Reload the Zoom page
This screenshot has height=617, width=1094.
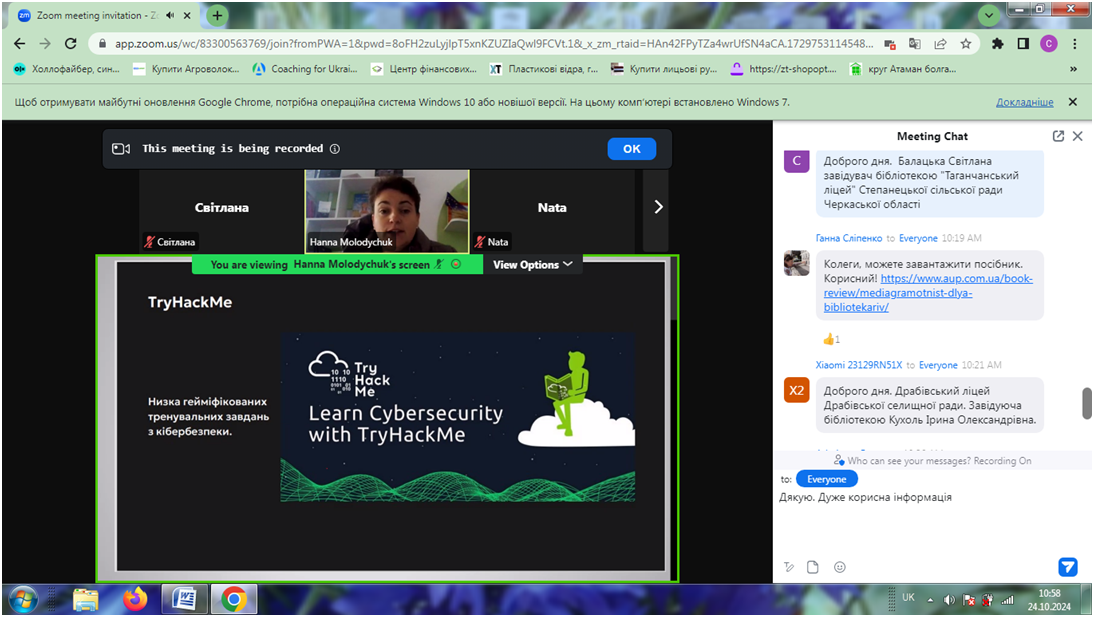tap(70, 43)
